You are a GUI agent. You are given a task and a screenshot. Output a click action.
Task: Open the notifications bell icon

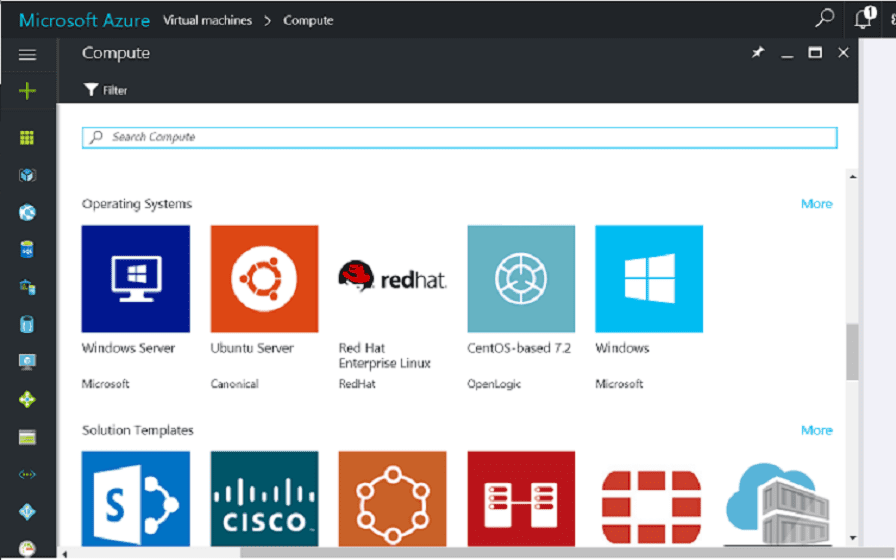pyautogui.click(x=864, y=18)
